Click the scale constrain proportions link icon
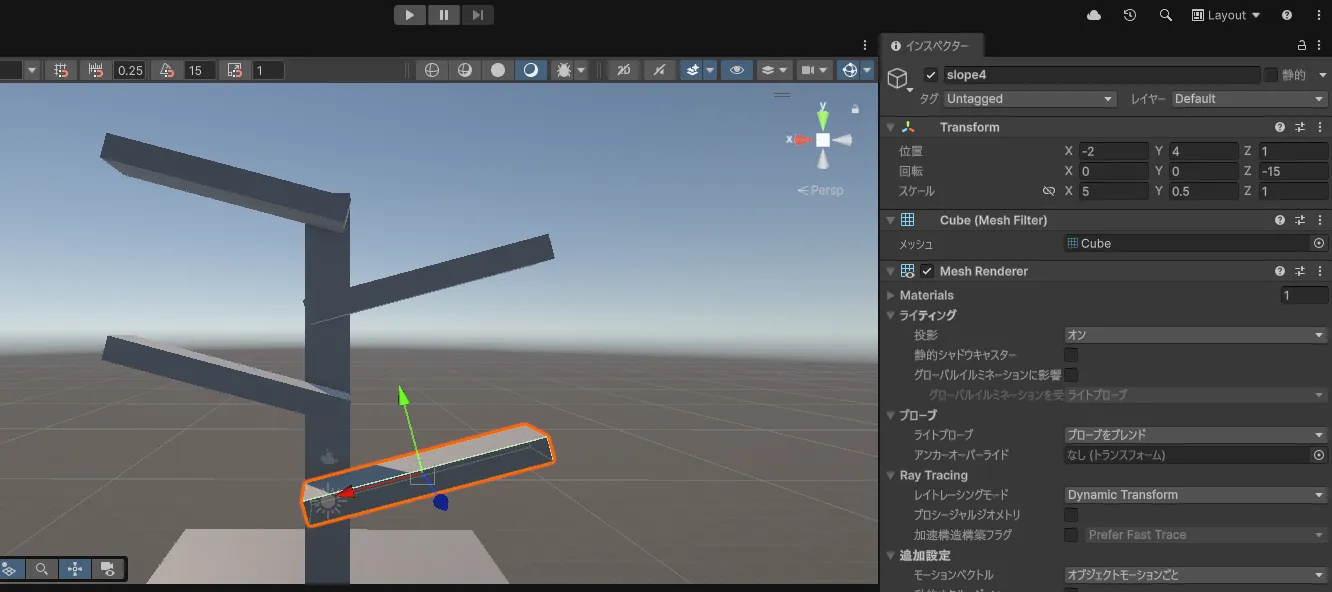Screen dimensions: 1332x592 (x=1048, y=191)
